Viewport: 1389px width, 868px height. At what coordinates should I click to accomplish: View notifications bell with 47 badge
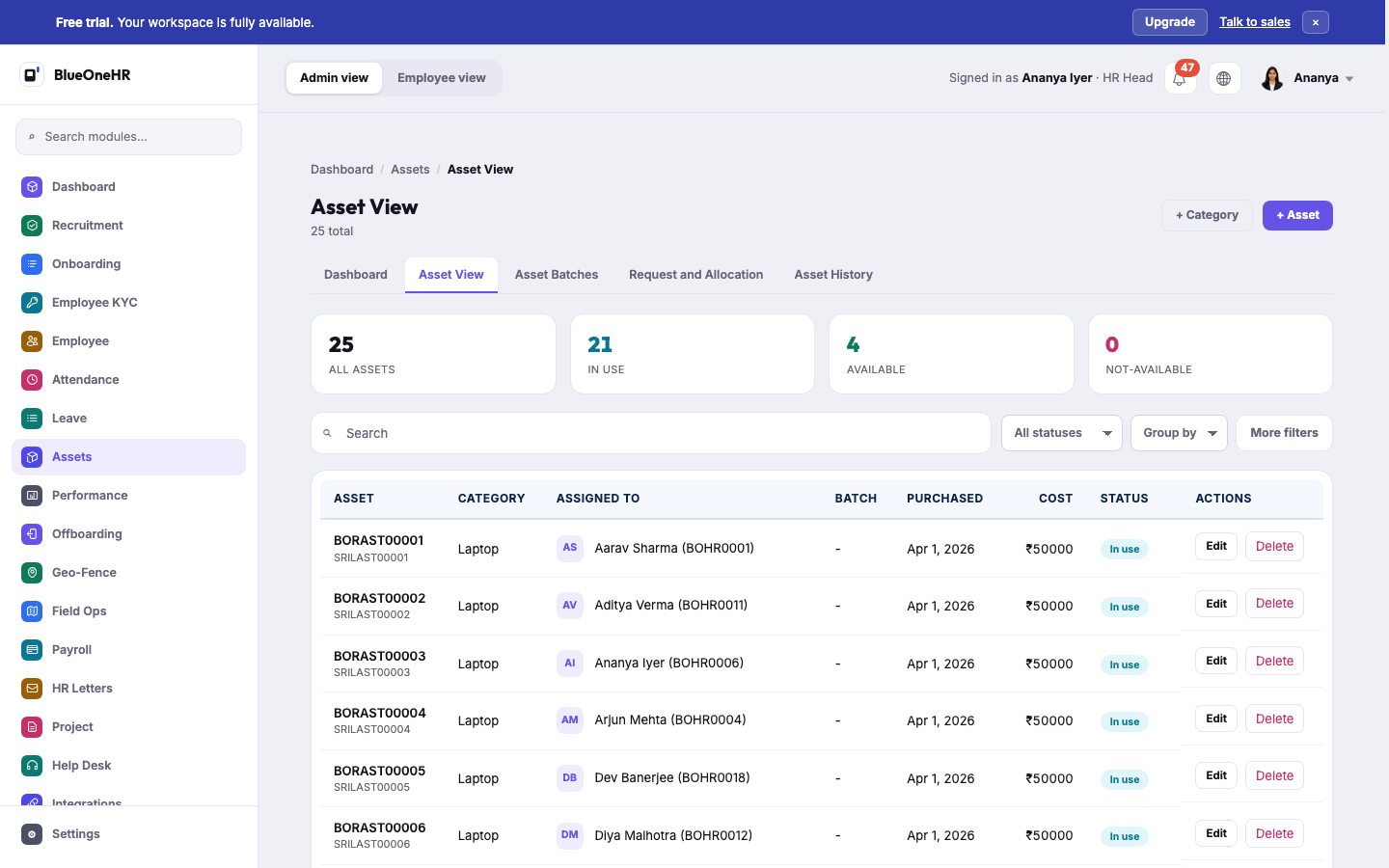pyautogui.click(x=1181, y=78)
